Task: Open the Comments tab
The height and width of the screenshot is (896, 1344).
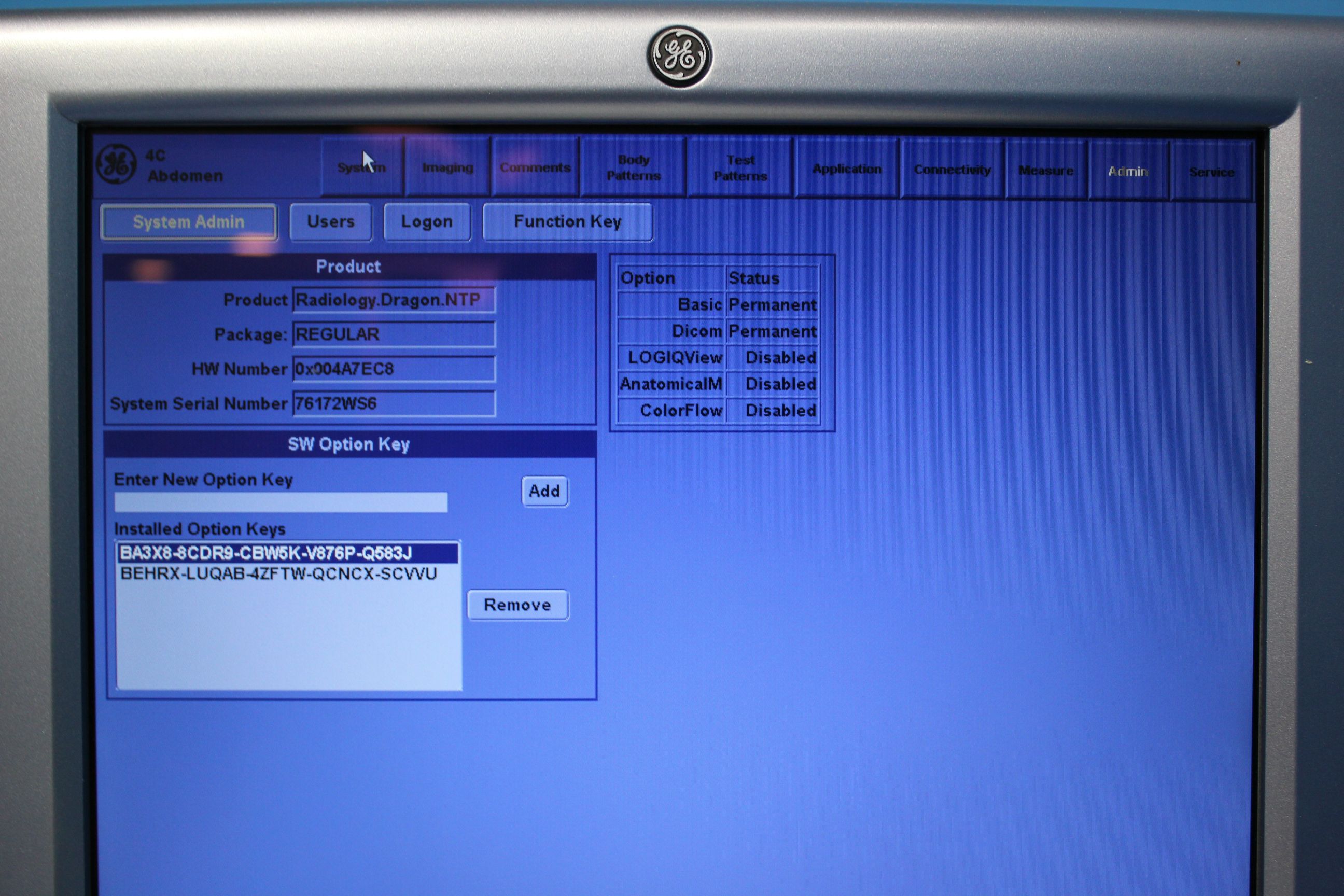Action: point(535,167)
